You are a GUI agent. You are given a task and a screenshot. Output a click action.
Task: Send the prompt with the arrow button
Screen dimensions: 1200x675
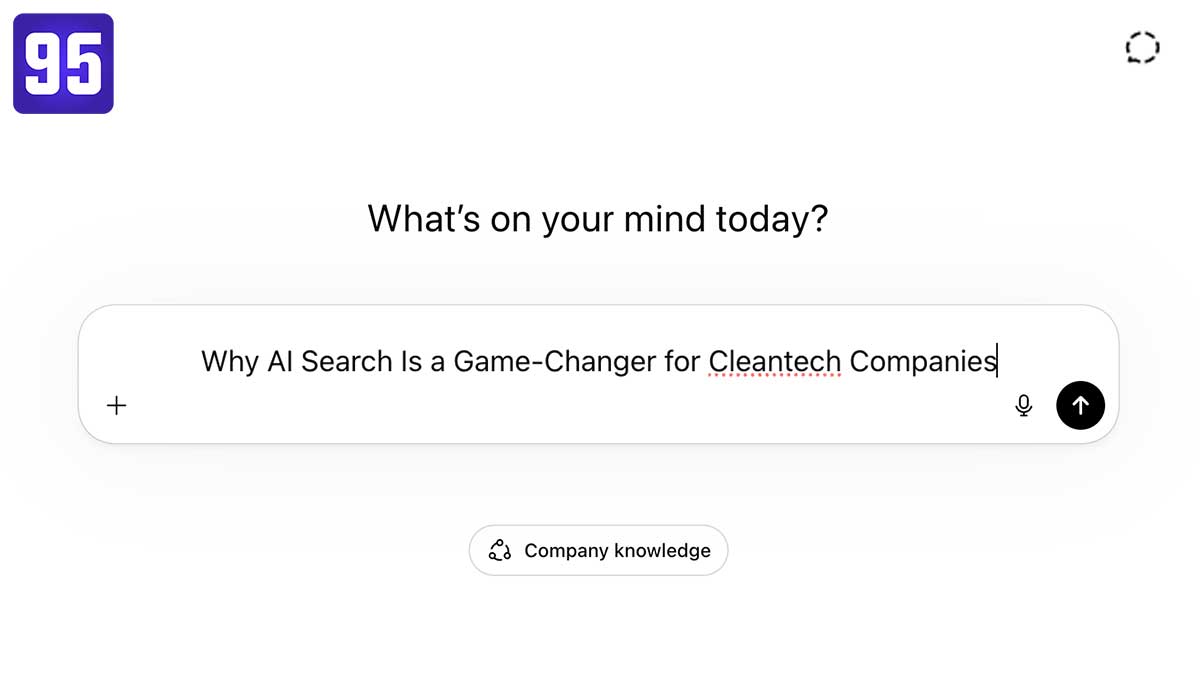[x=1080, y=405]
